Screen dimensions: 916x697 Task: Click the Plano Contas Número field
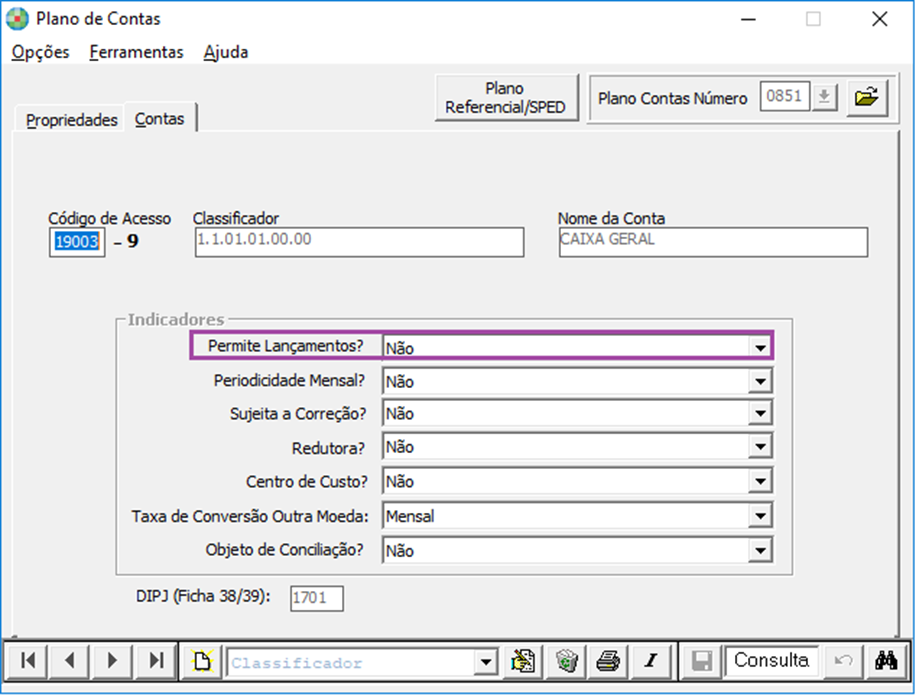785,96
